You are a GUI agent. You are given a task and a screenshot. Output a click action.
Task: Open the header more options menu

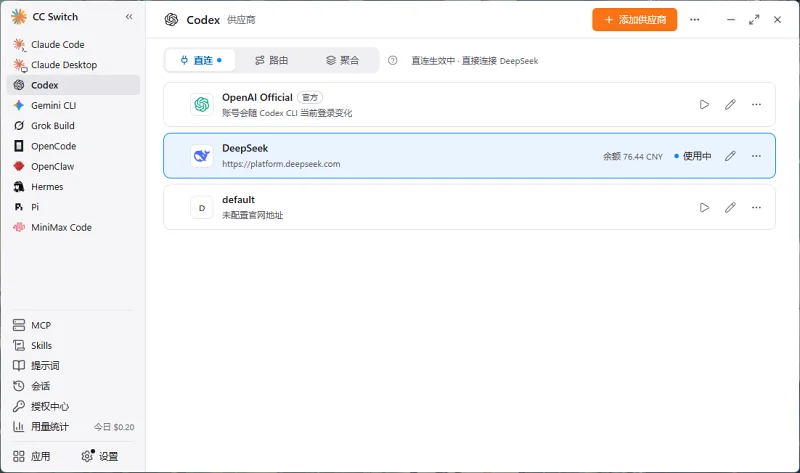pyautogui.click(x=694, y=19)
